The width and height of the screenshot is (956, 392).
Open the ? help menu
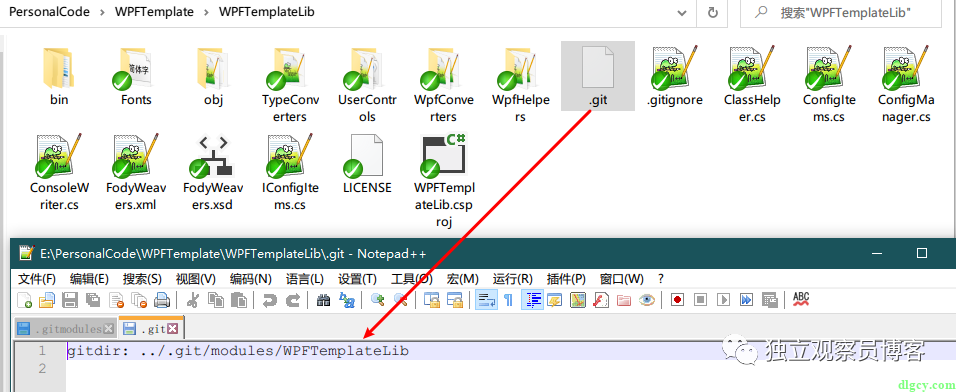tap(661, 279)
